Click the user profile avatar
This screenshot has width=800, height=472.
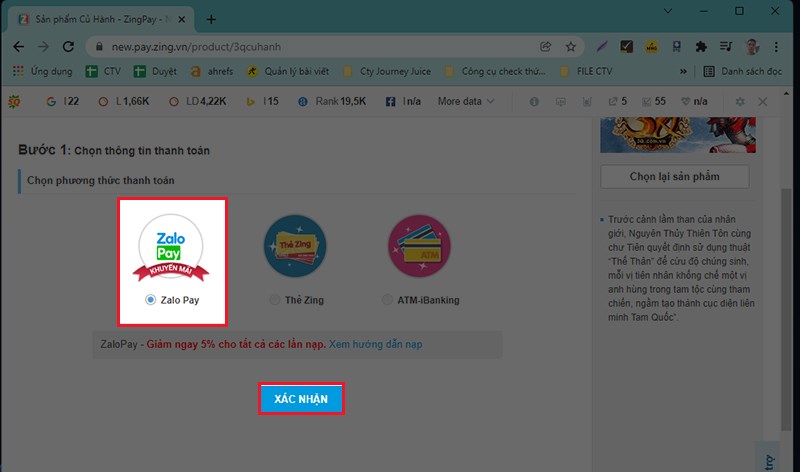click(752, 47)
